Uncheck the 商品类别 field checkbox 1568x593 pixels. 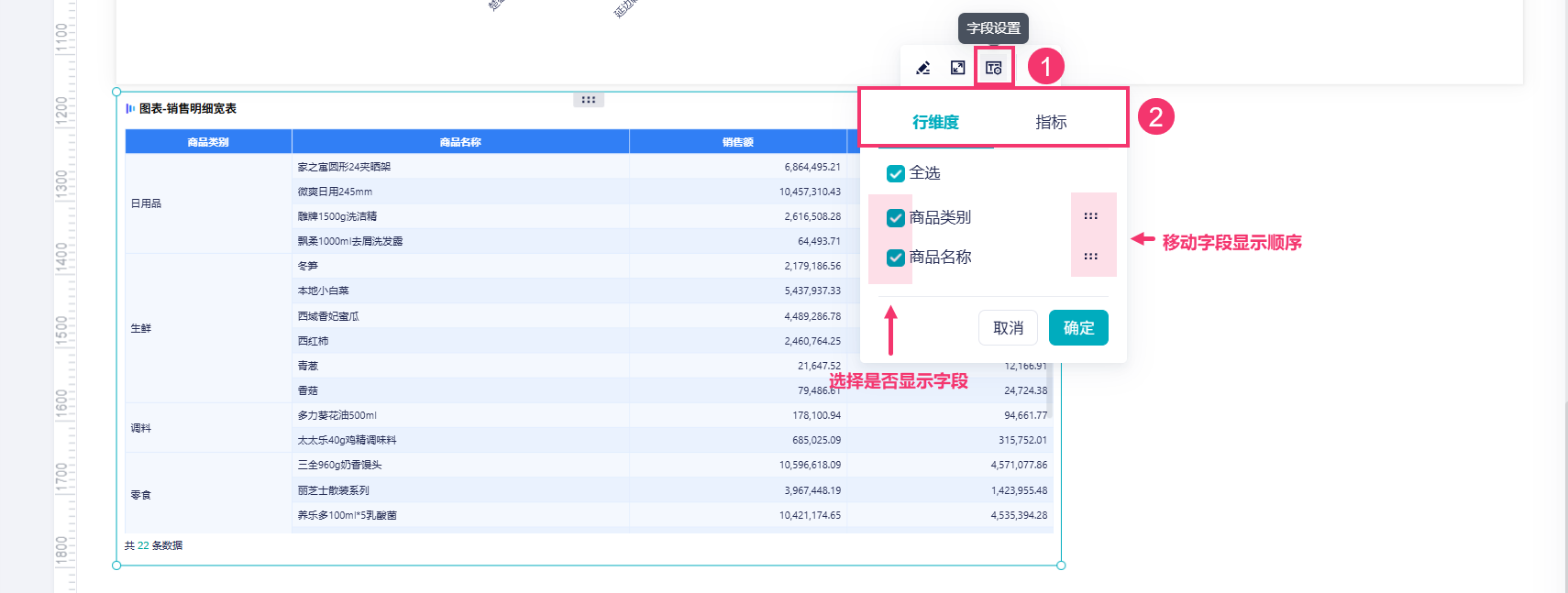point(896,218)
